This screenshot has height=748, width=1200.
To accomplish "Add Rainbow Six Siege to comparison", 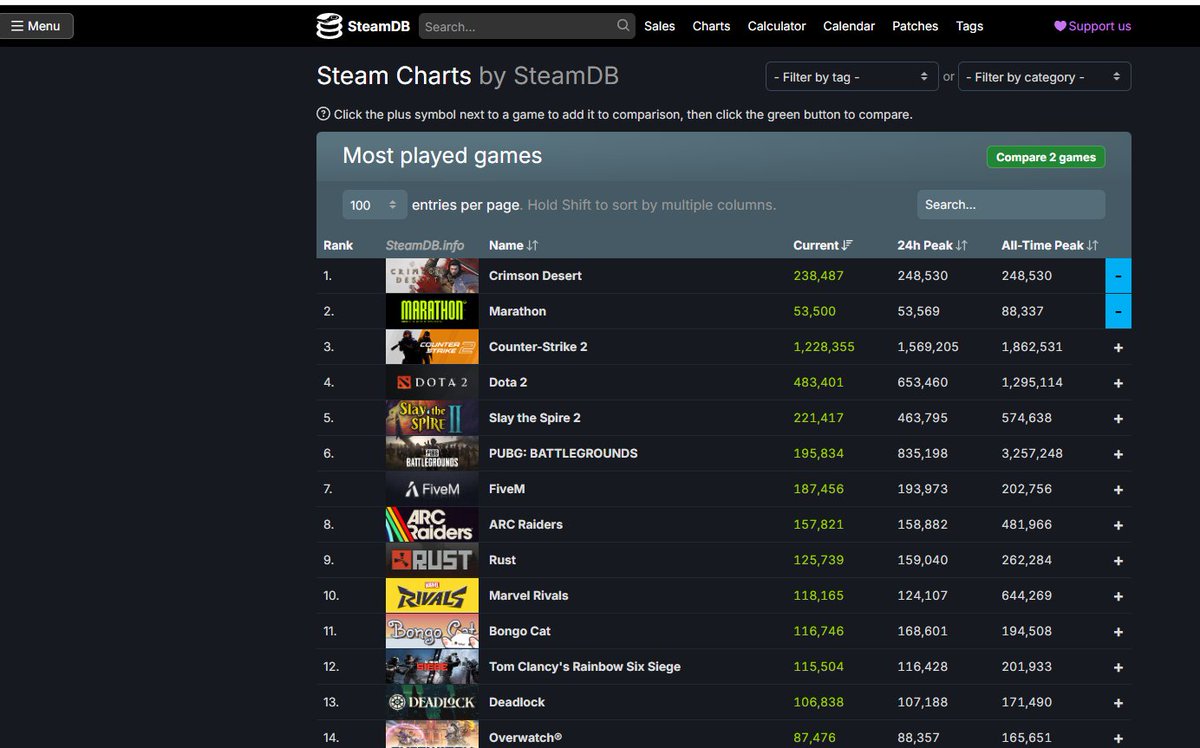I will point(1118,667).
